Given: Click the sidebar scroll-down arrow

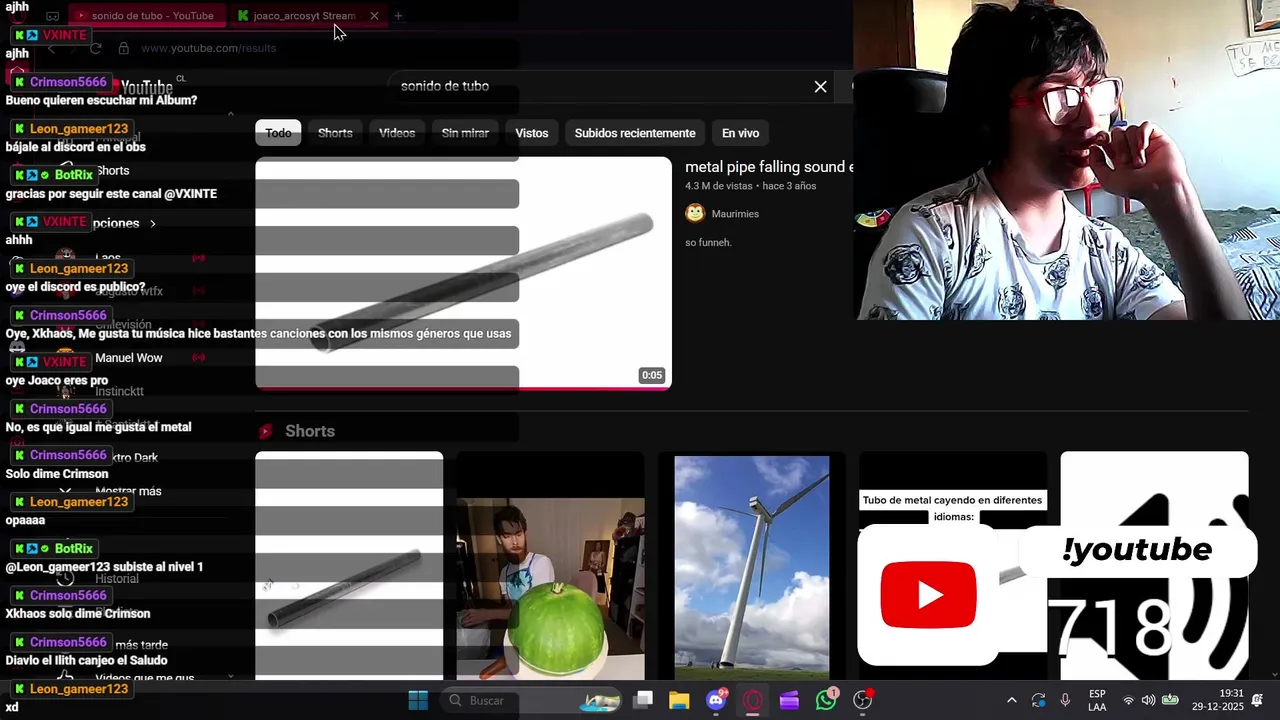Looking at the screenshot, I should tap(230, 677).
